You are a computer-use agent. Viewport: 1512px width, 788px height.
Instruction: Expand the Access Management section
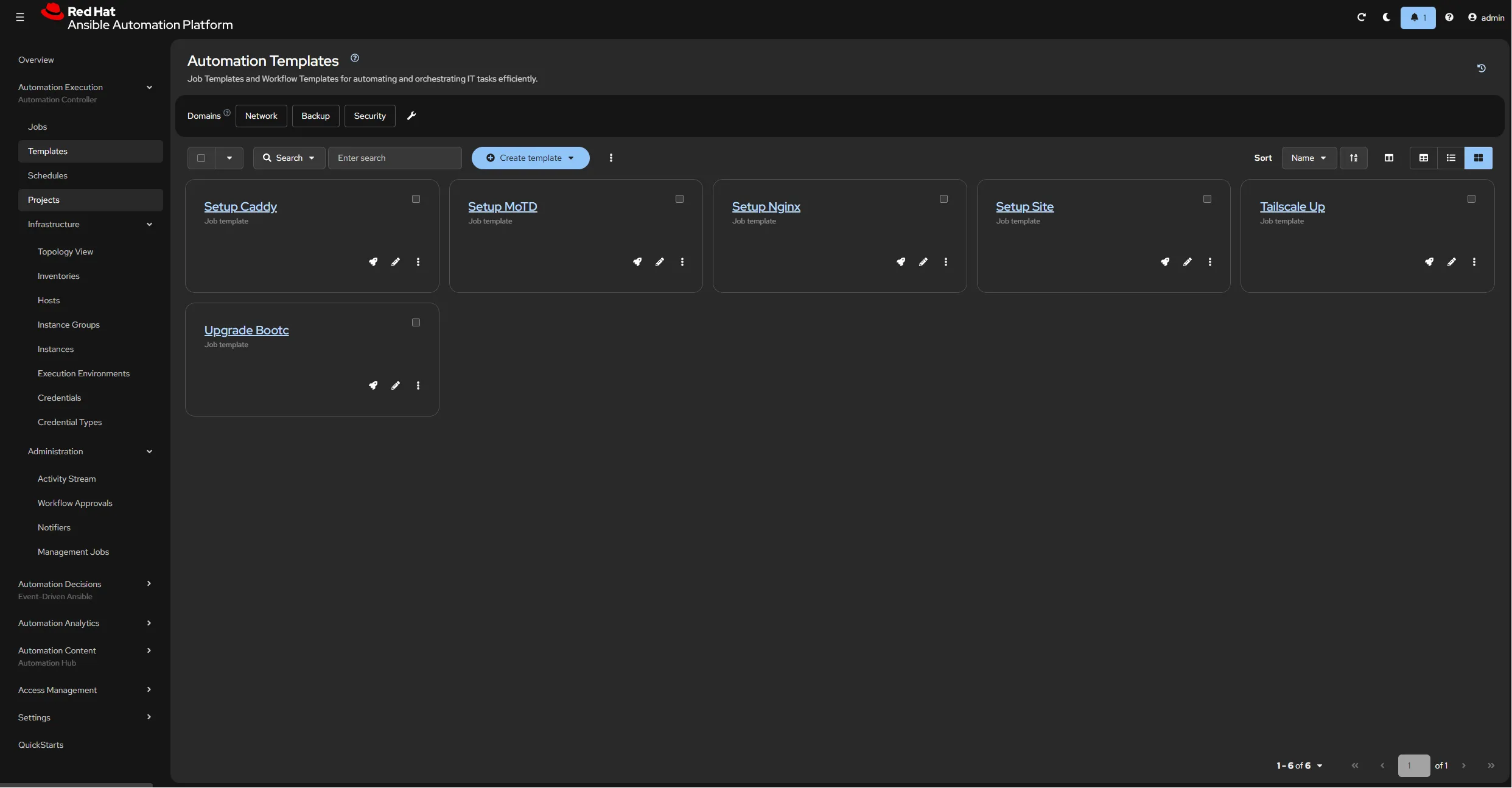tap(149, 689)
